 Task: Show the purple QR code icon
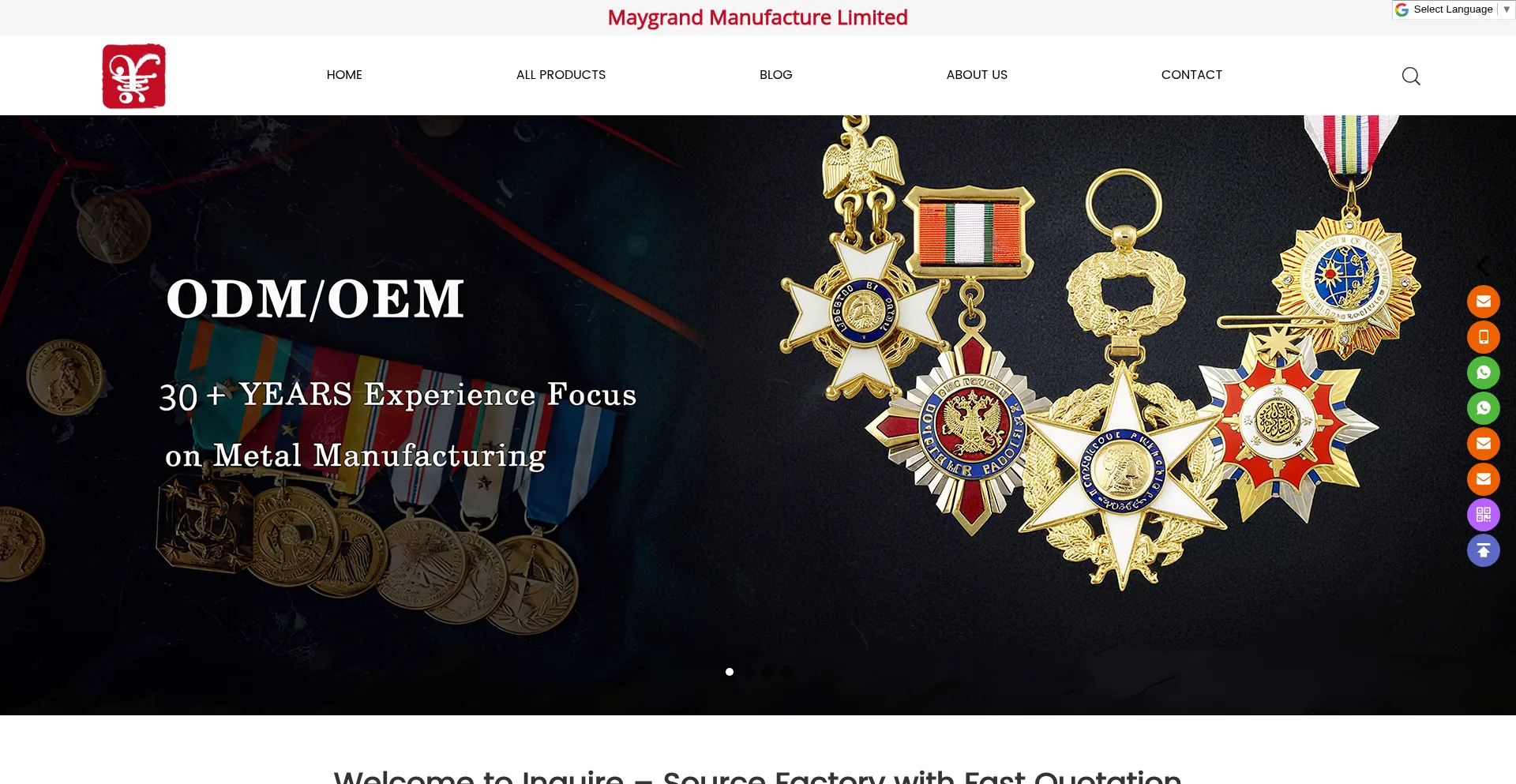[x=1484, y=515]
